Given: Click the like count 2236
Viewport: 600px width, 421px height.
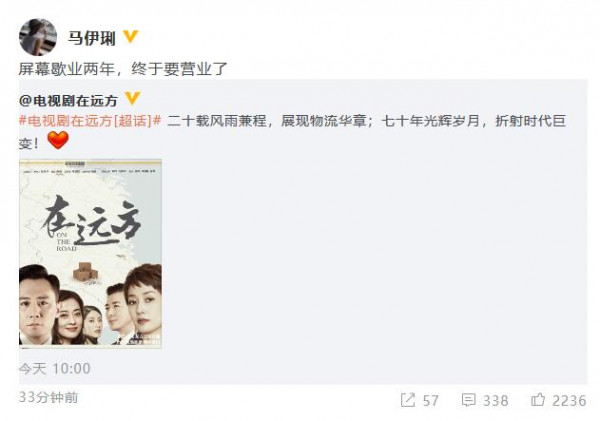Looking at the screenshot, I should tap(569, 401).
